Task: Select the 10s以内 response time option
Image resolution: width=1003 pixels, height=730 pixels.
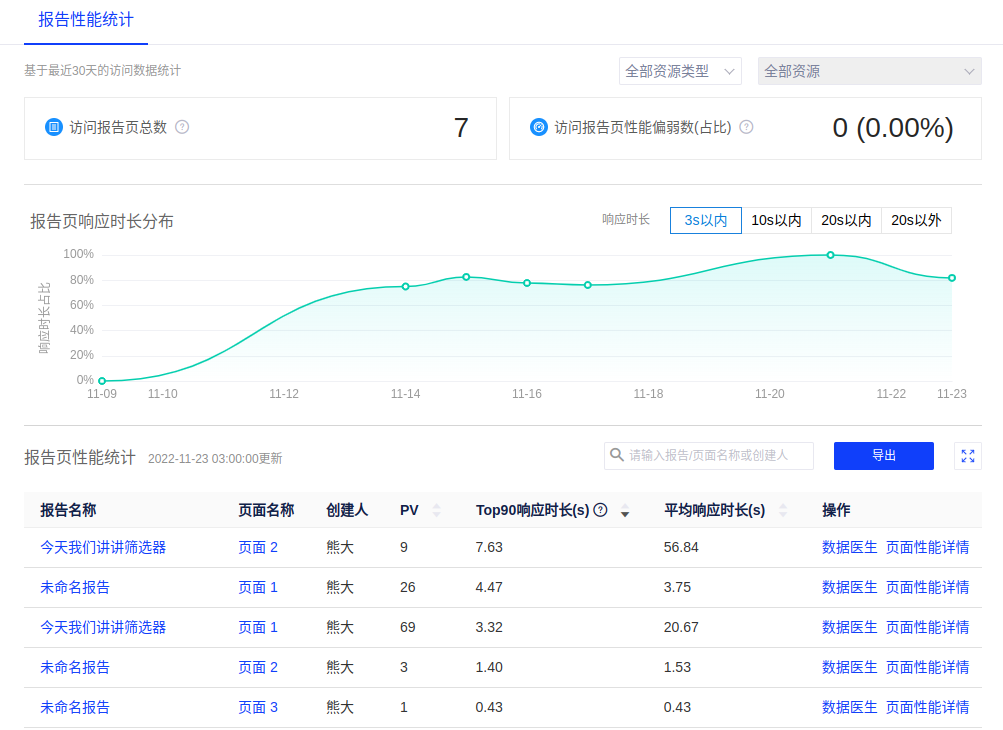Action: 776,220
